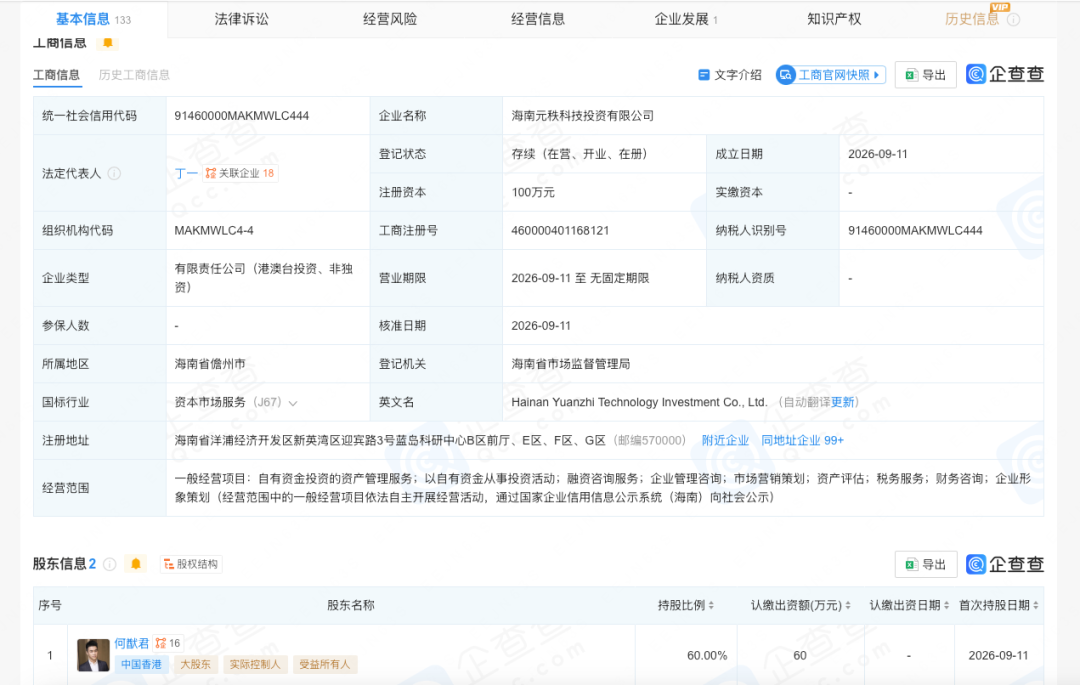
Task: Export 工商信息 table with 导出 button
Action: point(925,75)
